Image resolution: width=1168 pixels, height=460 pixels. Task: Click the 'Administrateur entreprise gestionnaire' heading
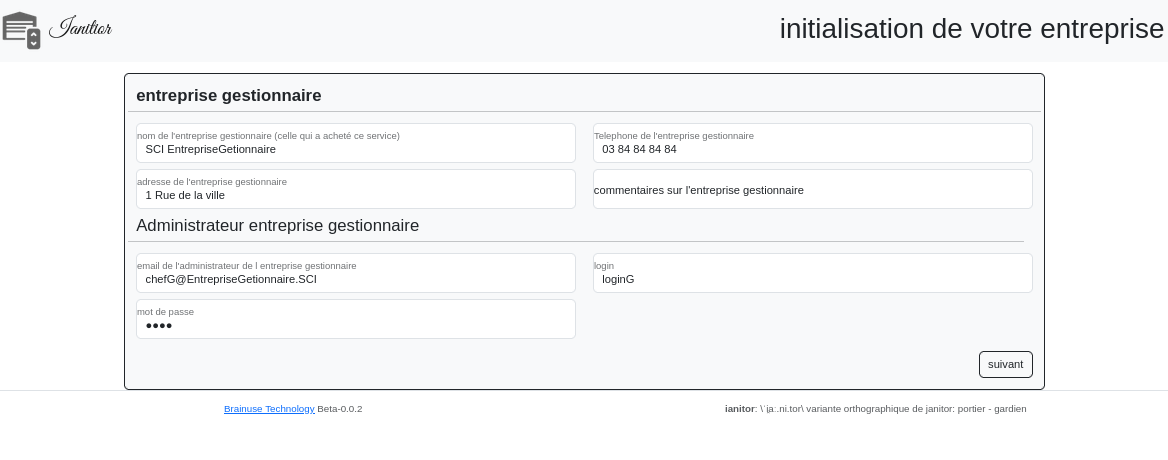coord(277,226)
